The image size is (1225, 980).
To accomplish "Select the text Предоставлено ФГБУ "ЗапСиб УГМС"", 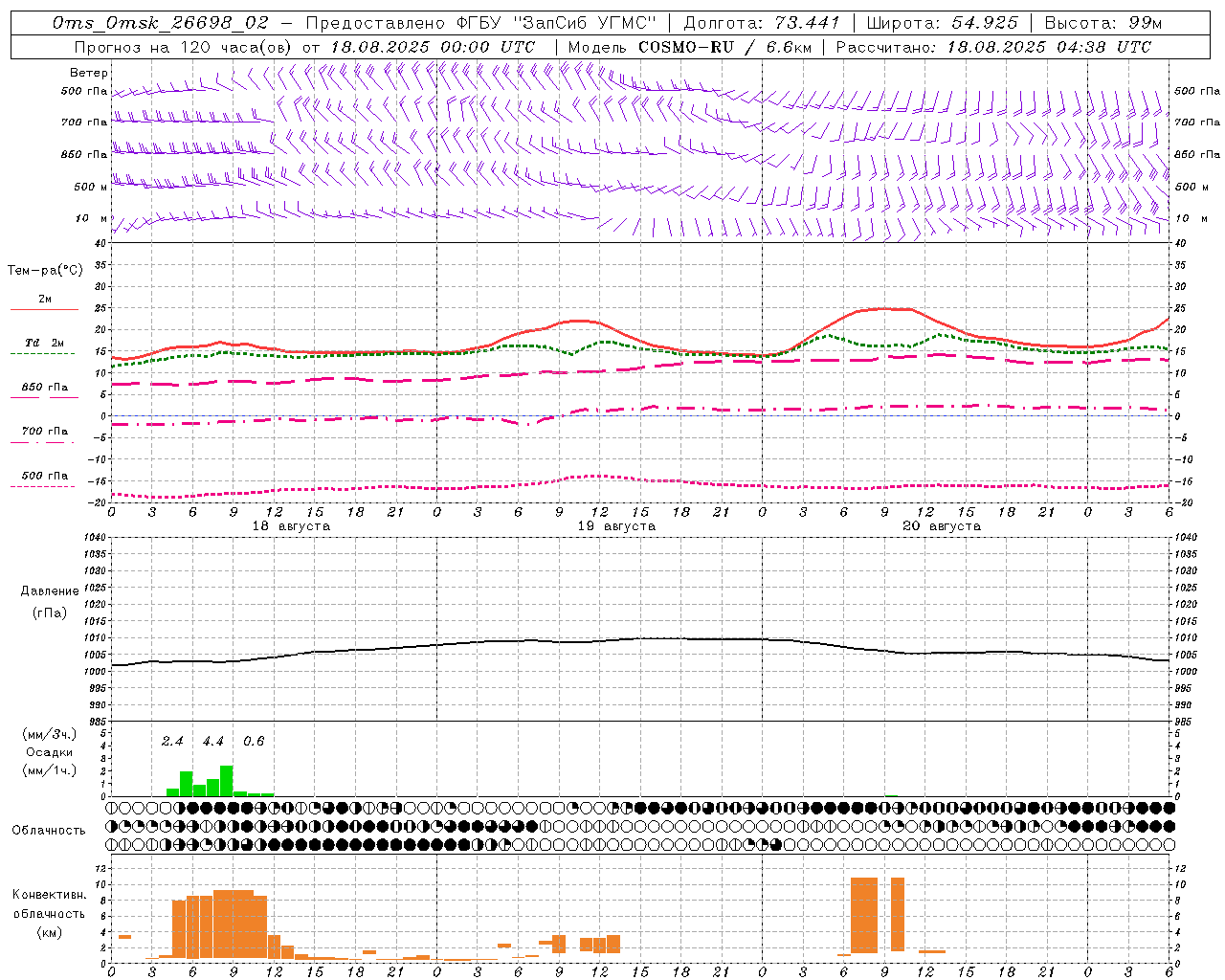I will pyautogui.click(x=481, y=22).
